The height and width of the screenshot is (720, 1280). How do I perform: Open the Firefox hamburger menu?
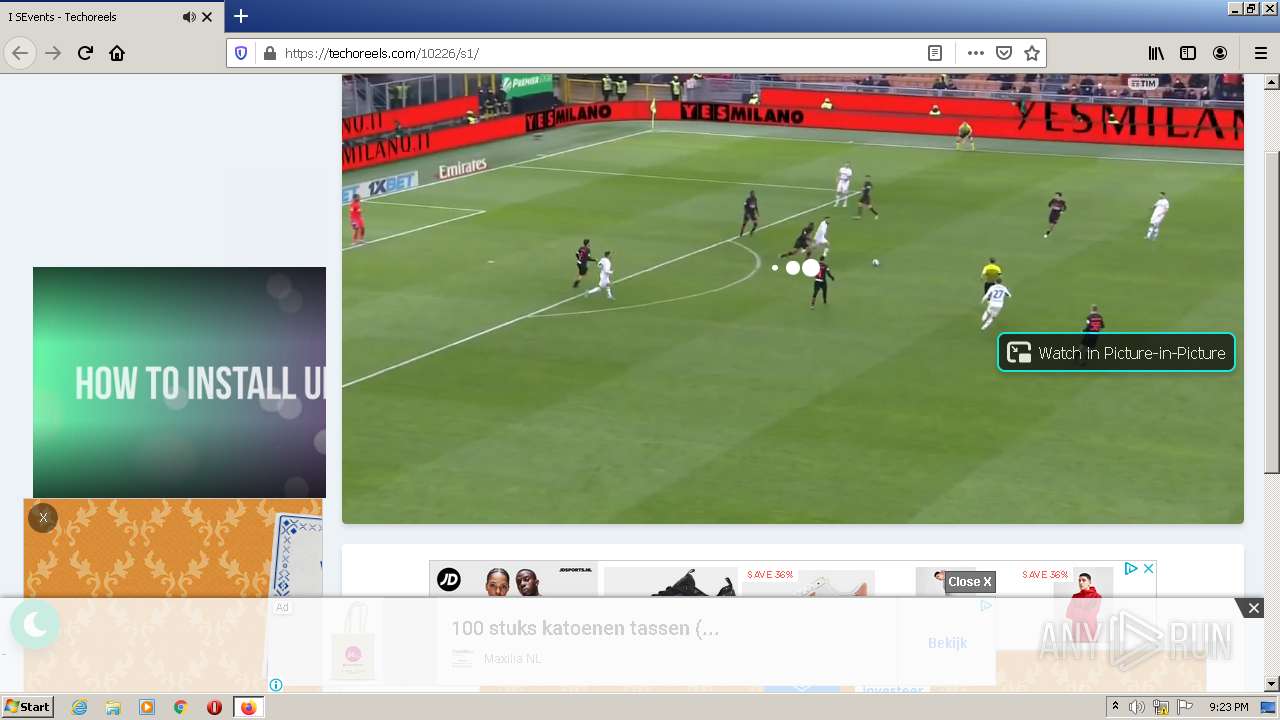[x=1260, y=53]
